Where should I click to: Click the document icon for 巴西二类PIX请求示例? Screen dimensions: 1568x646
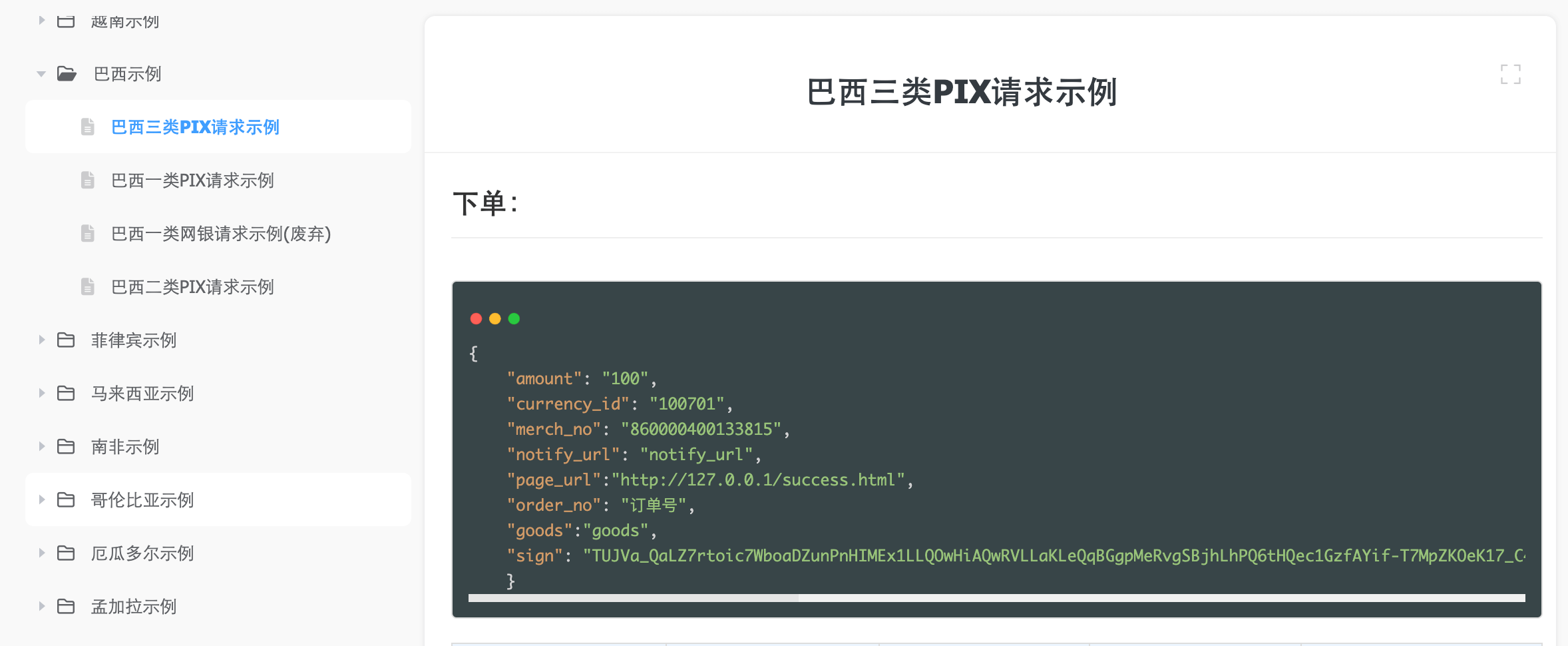[87, 286]
